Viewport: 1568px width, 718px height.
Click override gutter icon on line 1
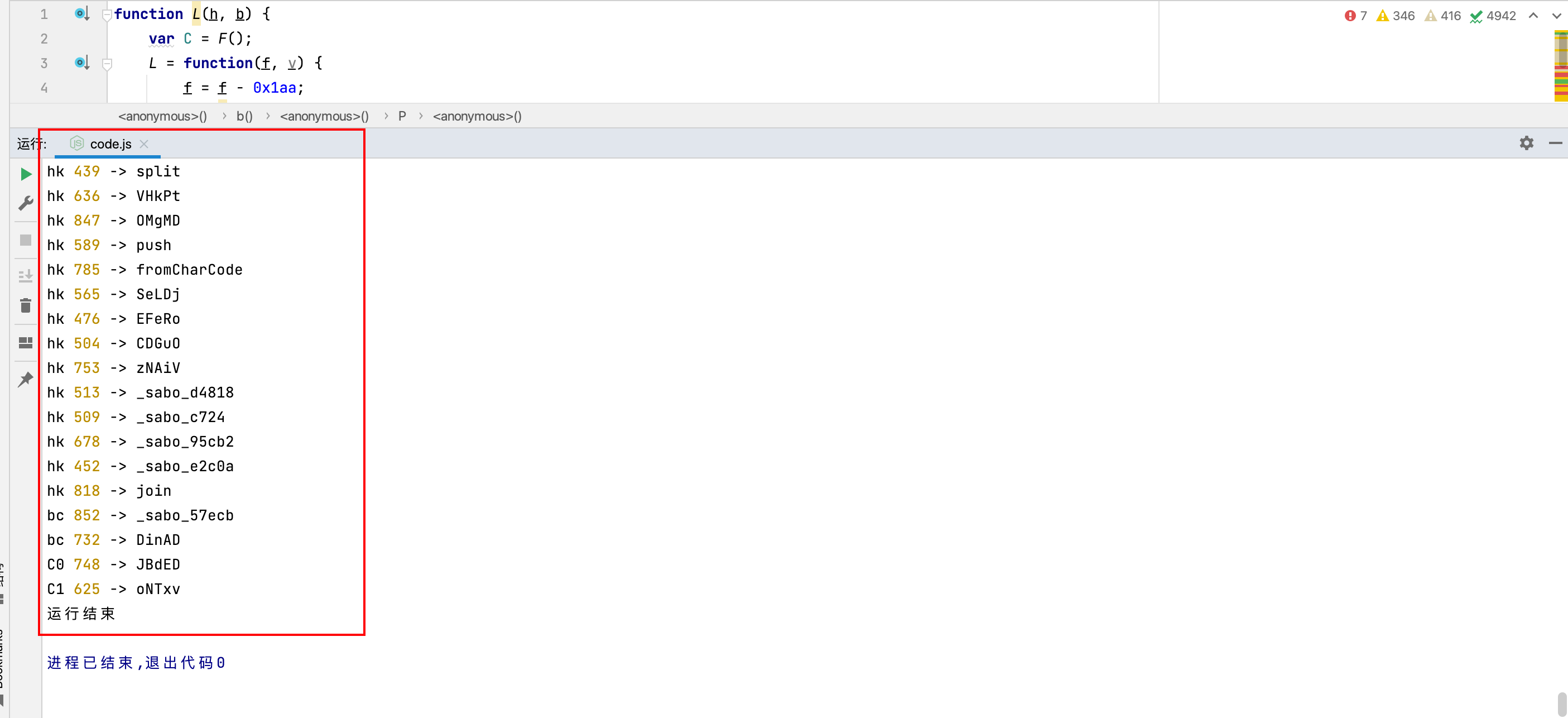point(81,13)
